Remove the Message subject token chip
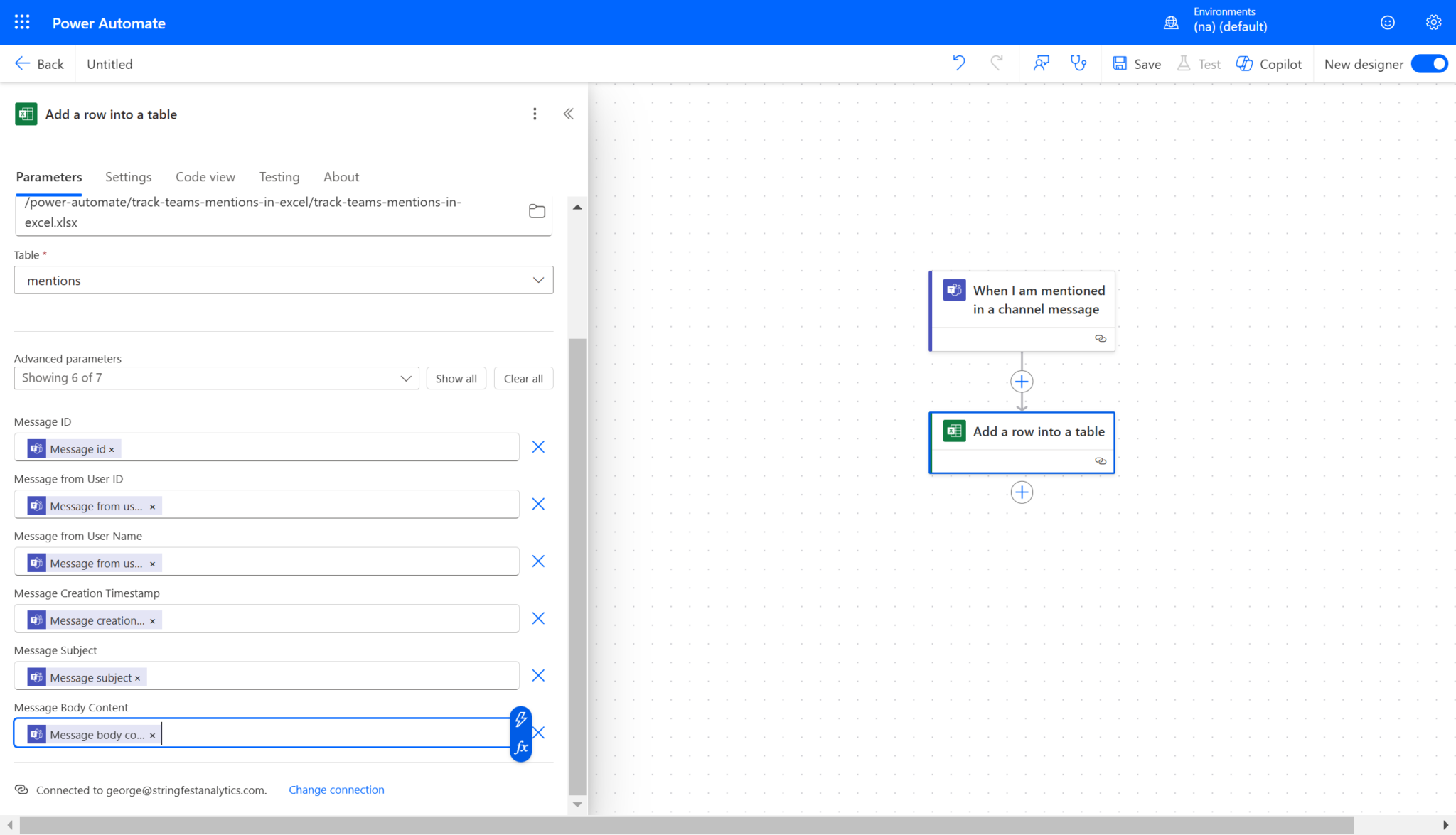 click(x=138, y=678)
